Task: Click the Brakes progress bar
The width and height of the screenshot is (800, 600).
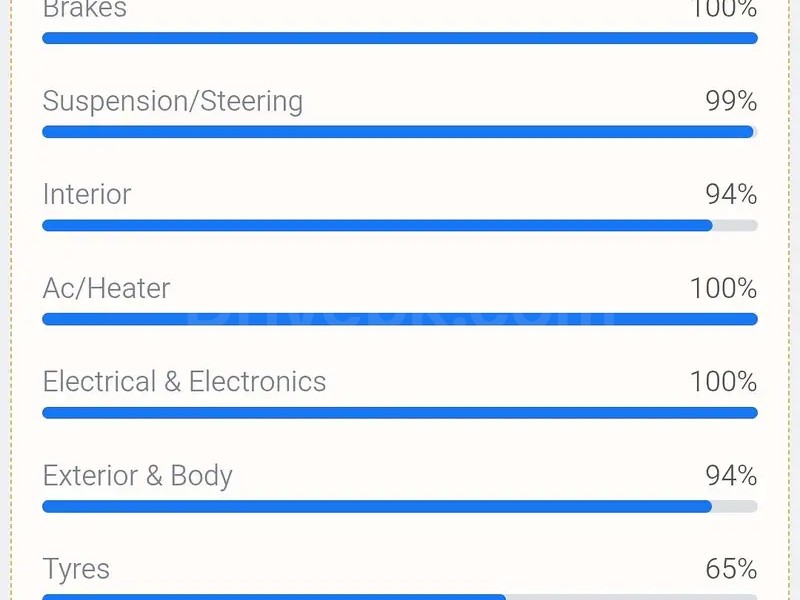Action: (400, 38)
